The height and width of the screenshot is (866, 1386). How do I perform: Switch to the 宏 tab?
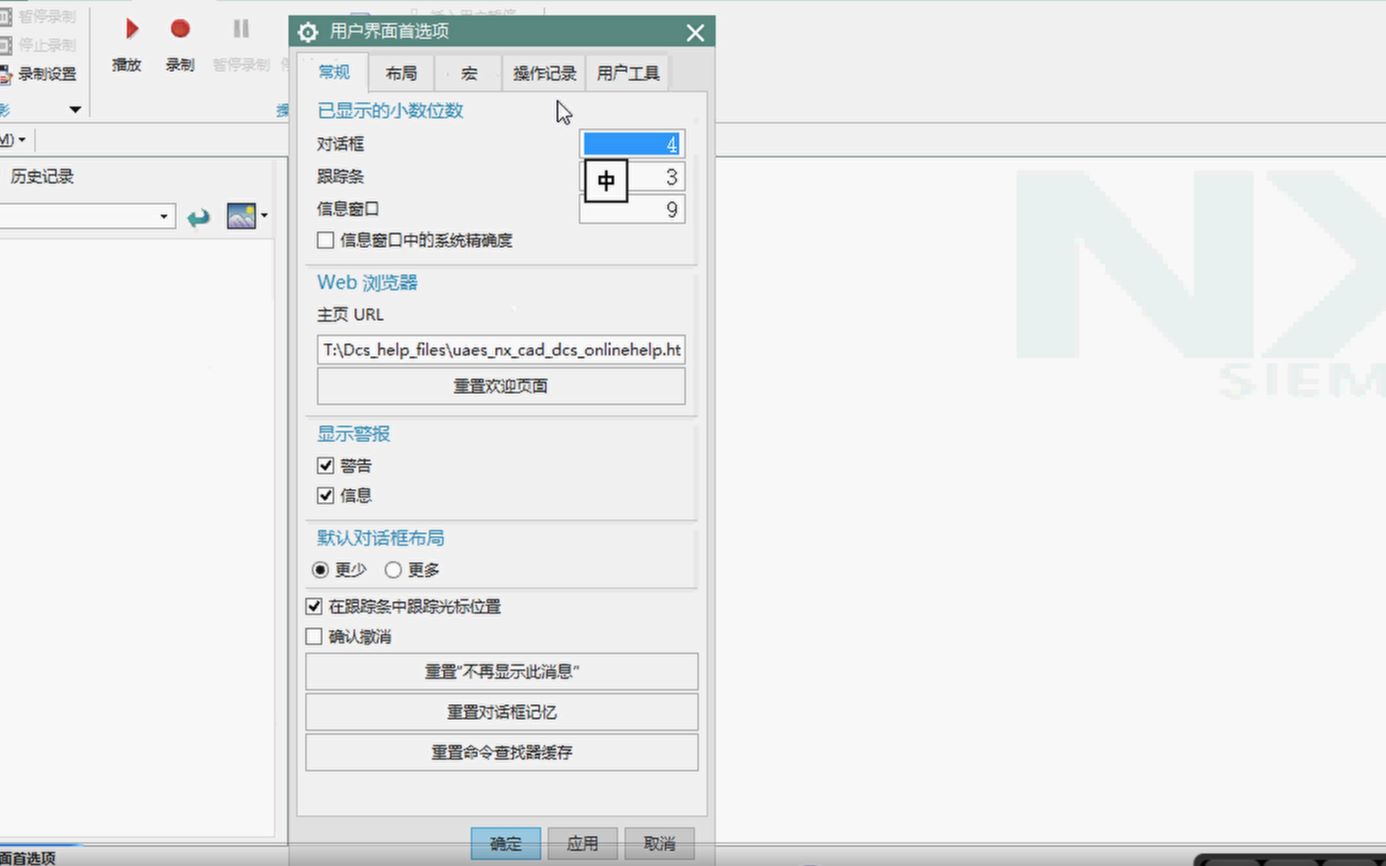[469, 73]
